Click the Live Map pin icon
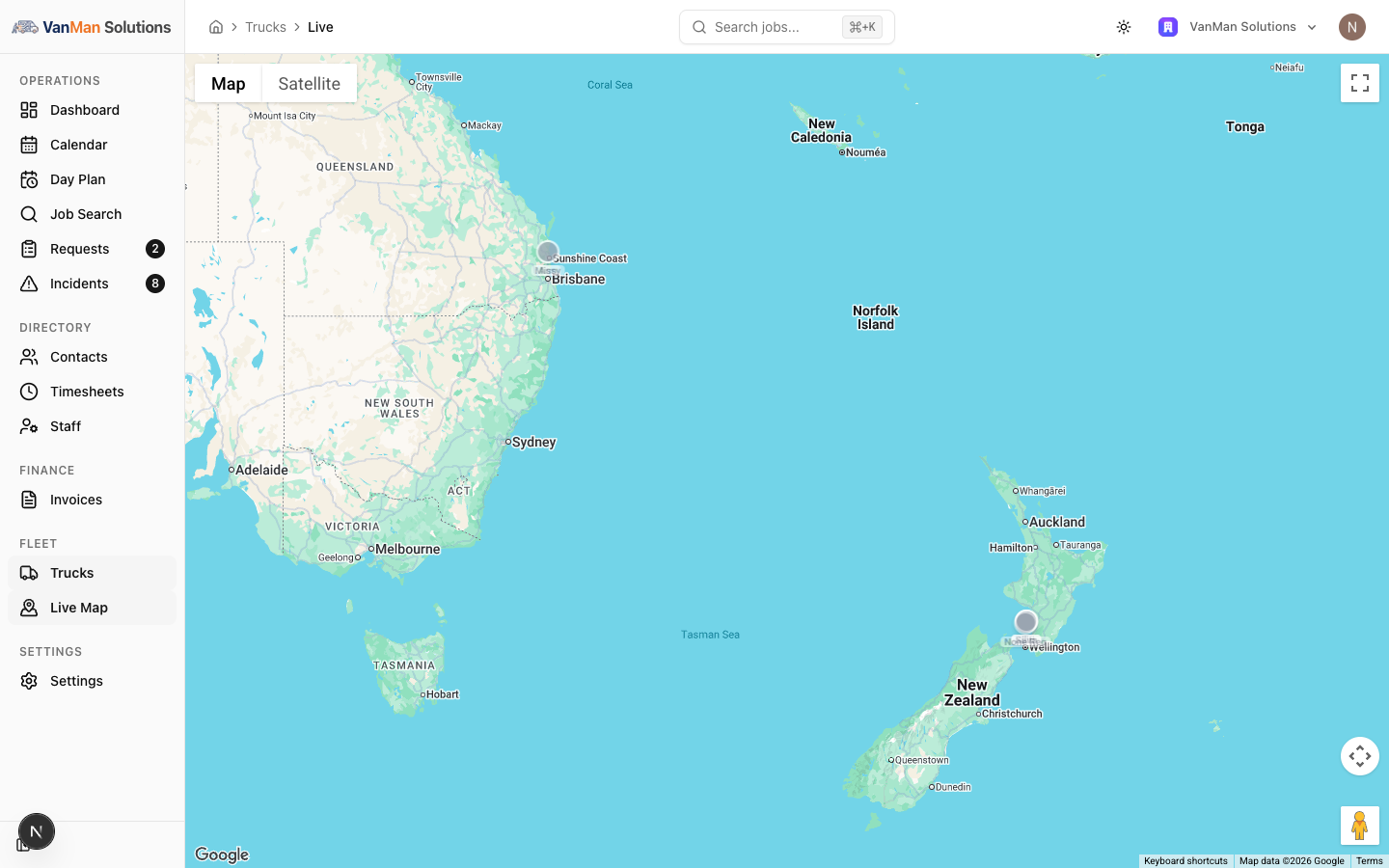 pyautogui.click(x=29, y=608)
